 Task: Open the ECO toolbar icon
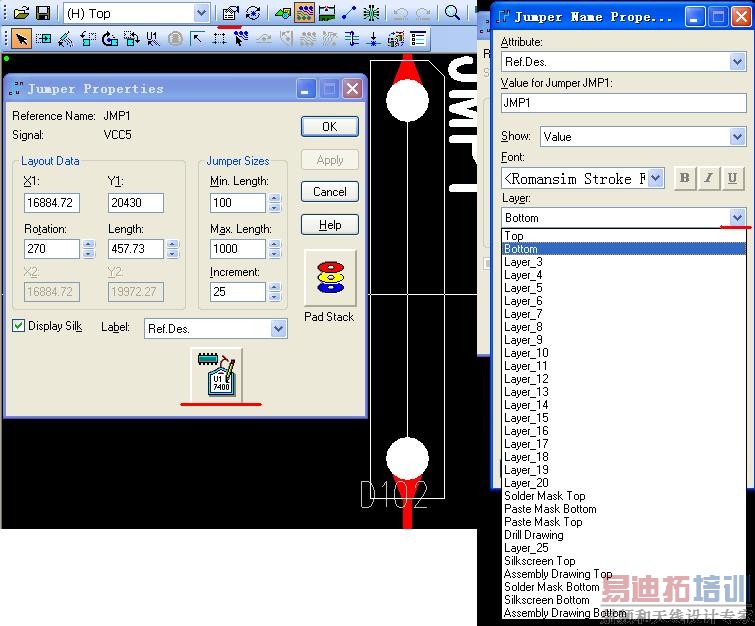(x=349, y=13)
